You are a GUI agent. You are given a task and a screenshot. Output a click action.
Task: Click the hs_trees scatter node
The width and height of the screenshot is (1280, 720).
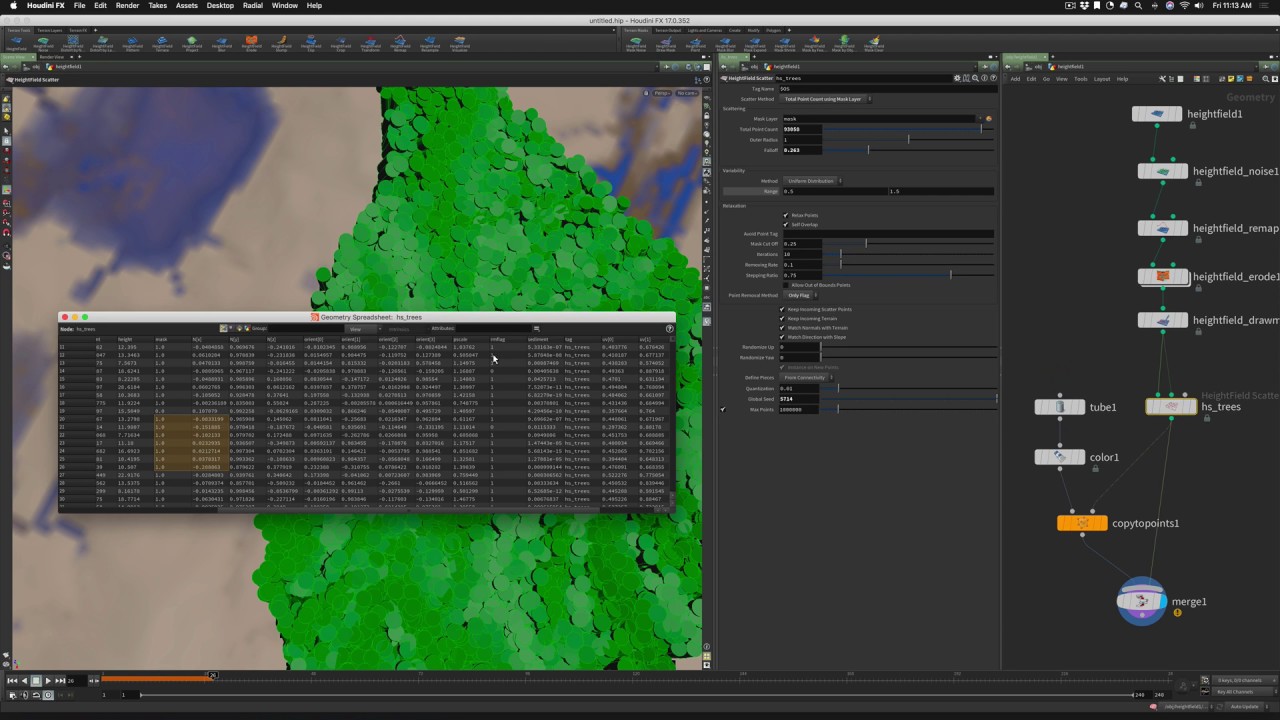pyautogui.click(x=1171, y=407)
